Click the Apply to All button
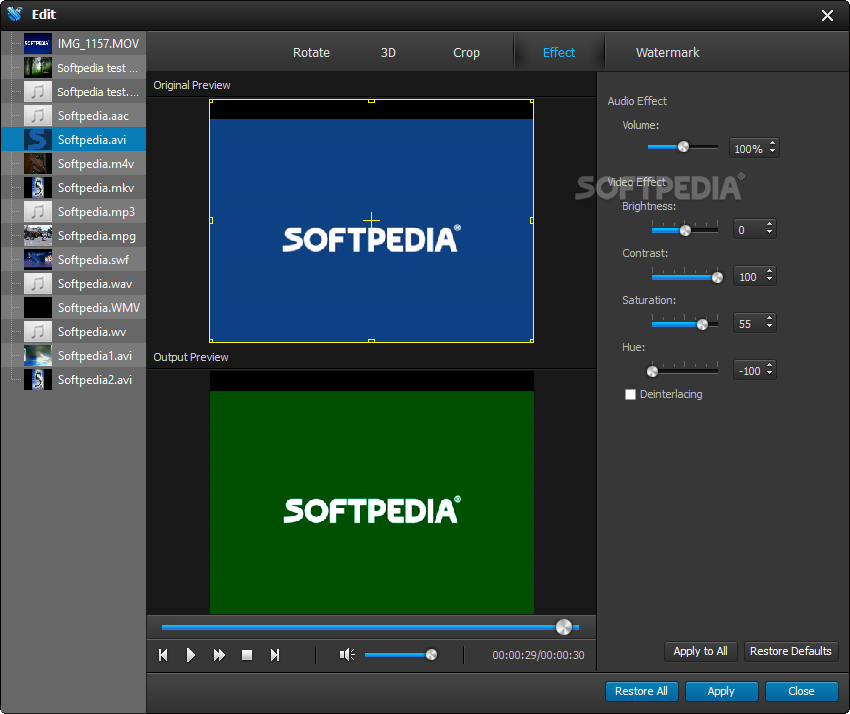 (x=700, y=651)
